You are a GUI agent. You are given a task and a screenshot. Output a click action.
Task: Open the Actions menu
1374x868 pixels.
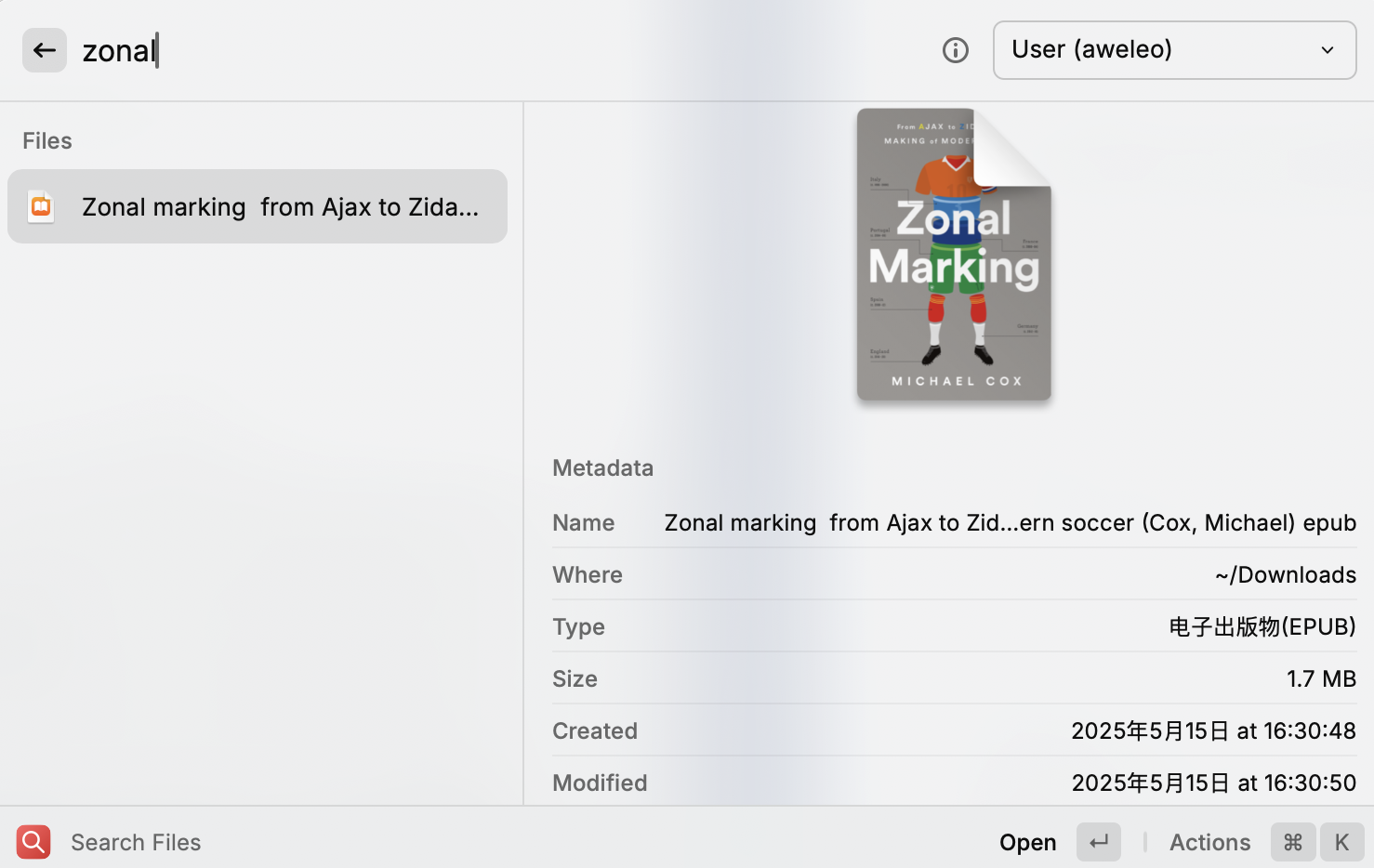1209,842
